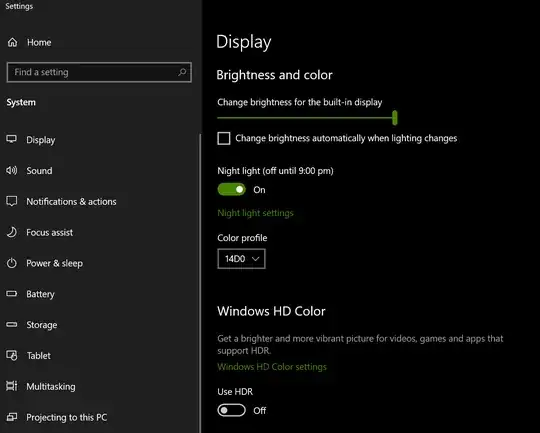Go to Storage settings
Screen dimensions: 540x433
point(42,325)
